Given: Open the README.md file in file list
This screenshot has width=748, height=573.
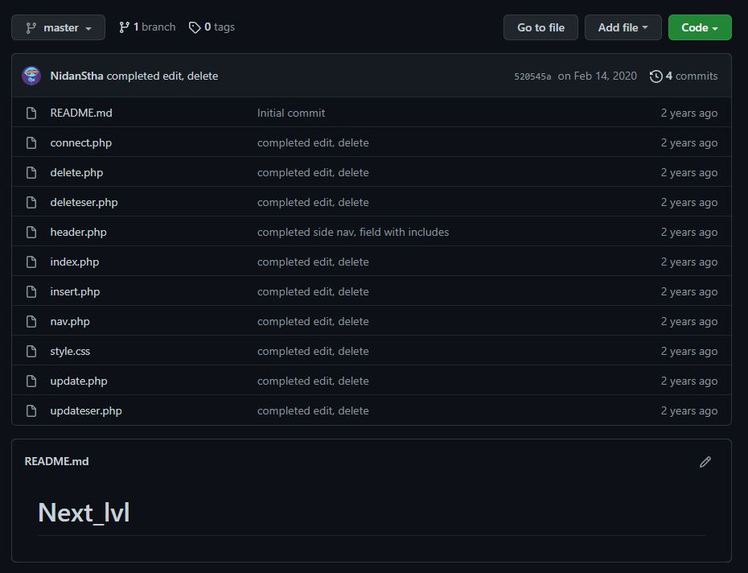Looking at the screenshot, I should 81,113.
